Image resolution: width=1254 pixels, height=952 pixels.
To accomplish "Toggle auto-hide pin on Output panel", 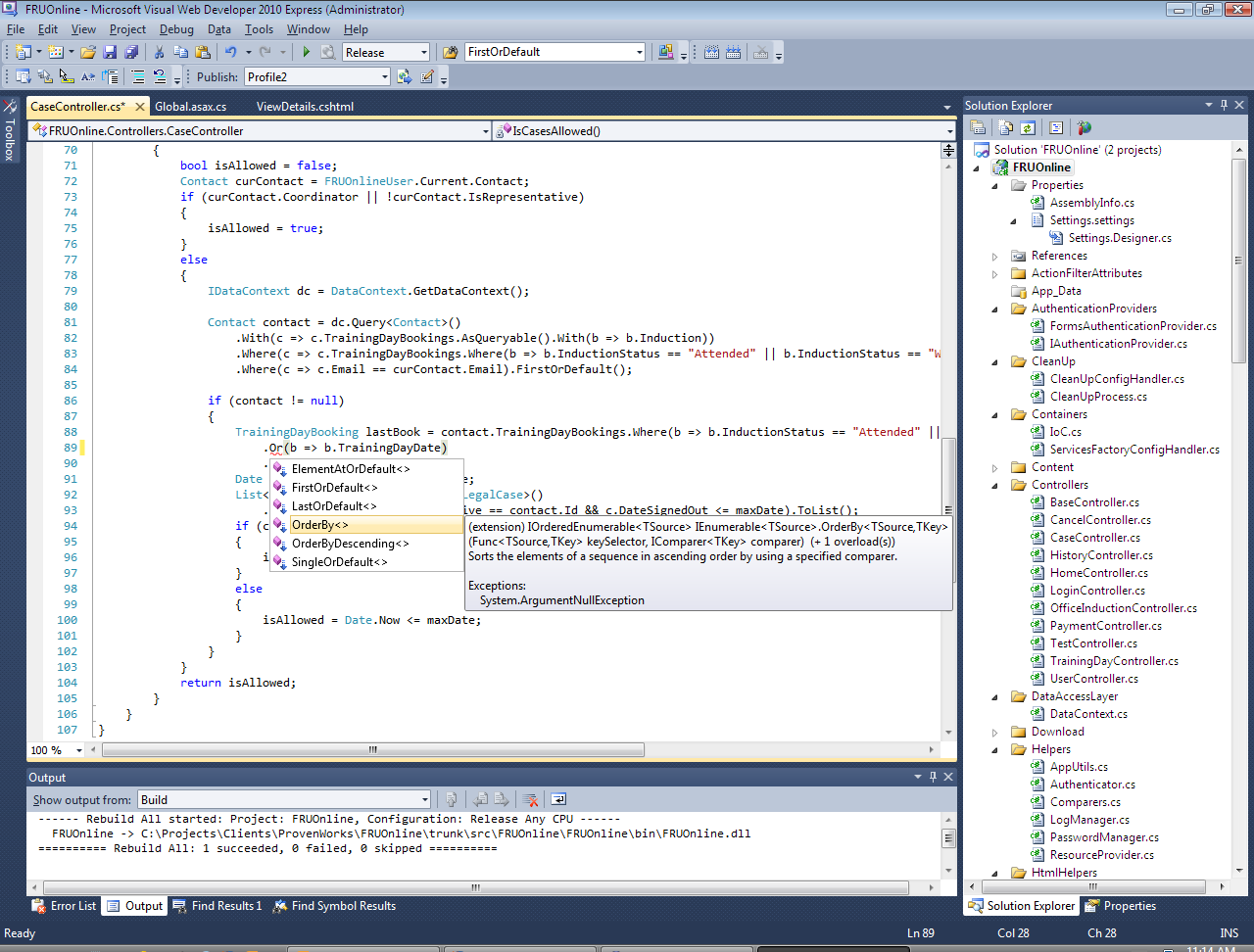I will [x=933, y=777].
